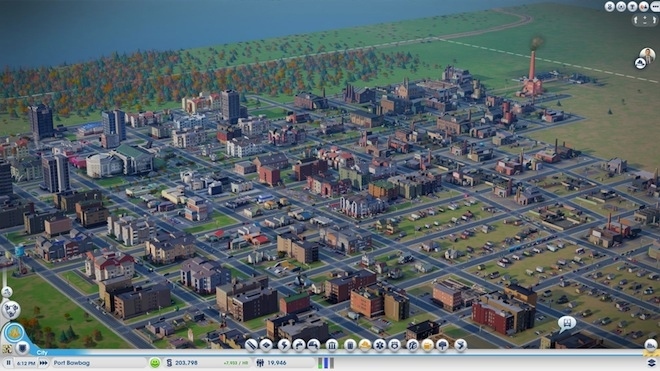
Task: Expand the bulldozer panel icon at bottom-right
Action: coord(651,345)
